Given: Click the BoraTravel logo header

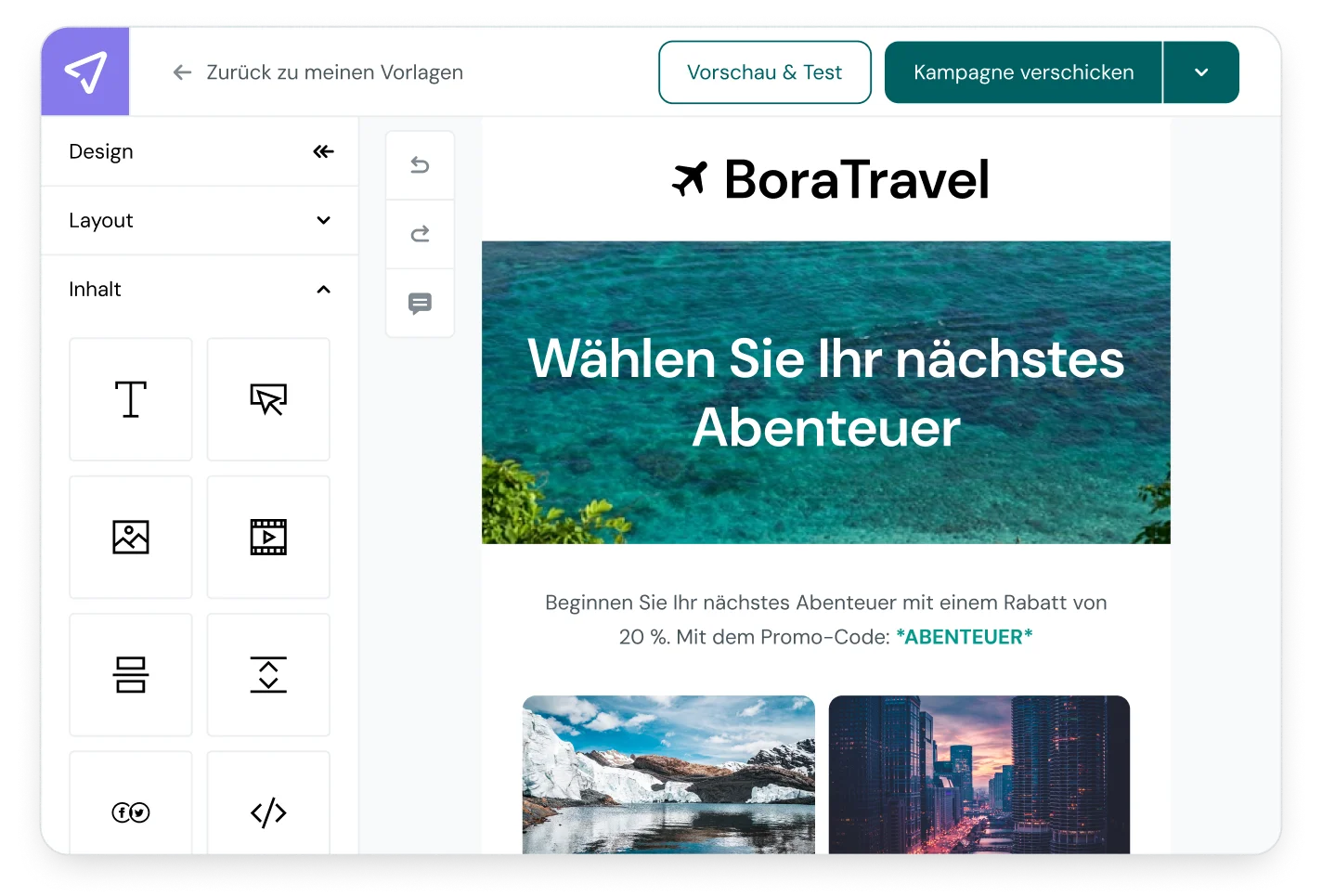Looking at the screenshot, I should pos(831,179).
